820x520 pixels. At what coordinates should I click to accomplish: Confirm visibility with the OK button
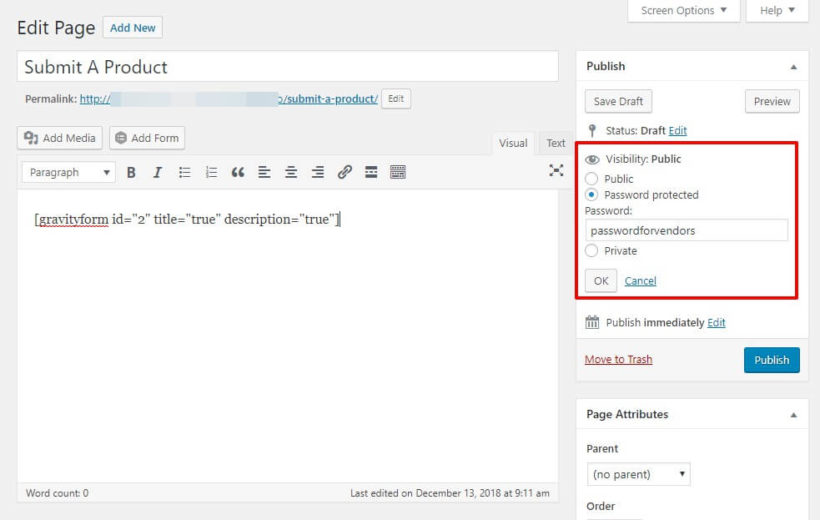coord(601,281)
